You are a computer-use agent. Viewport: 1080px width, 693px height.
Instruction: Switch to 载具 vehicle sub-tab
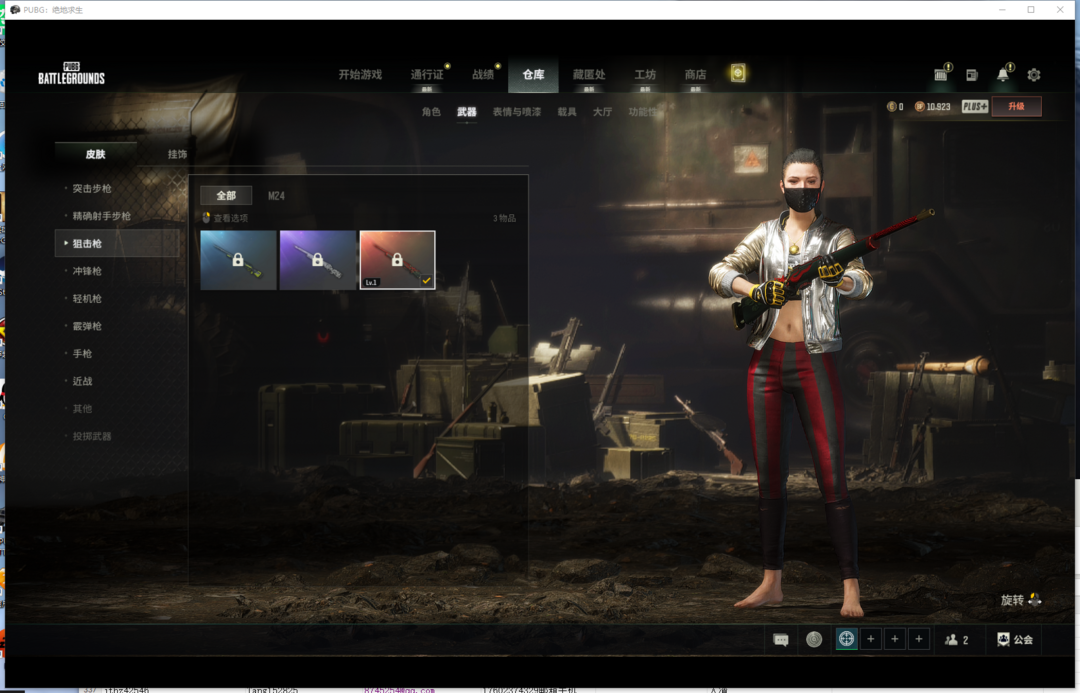(x=567, y=112)
